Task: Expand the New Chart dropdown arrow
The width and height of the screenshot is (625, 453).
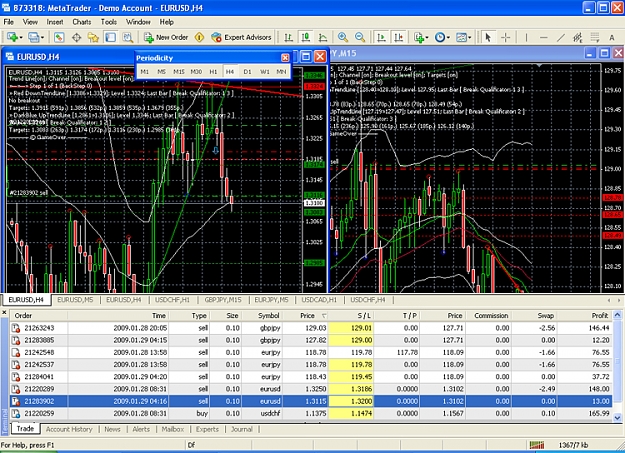Action: (x=21, y=37)
